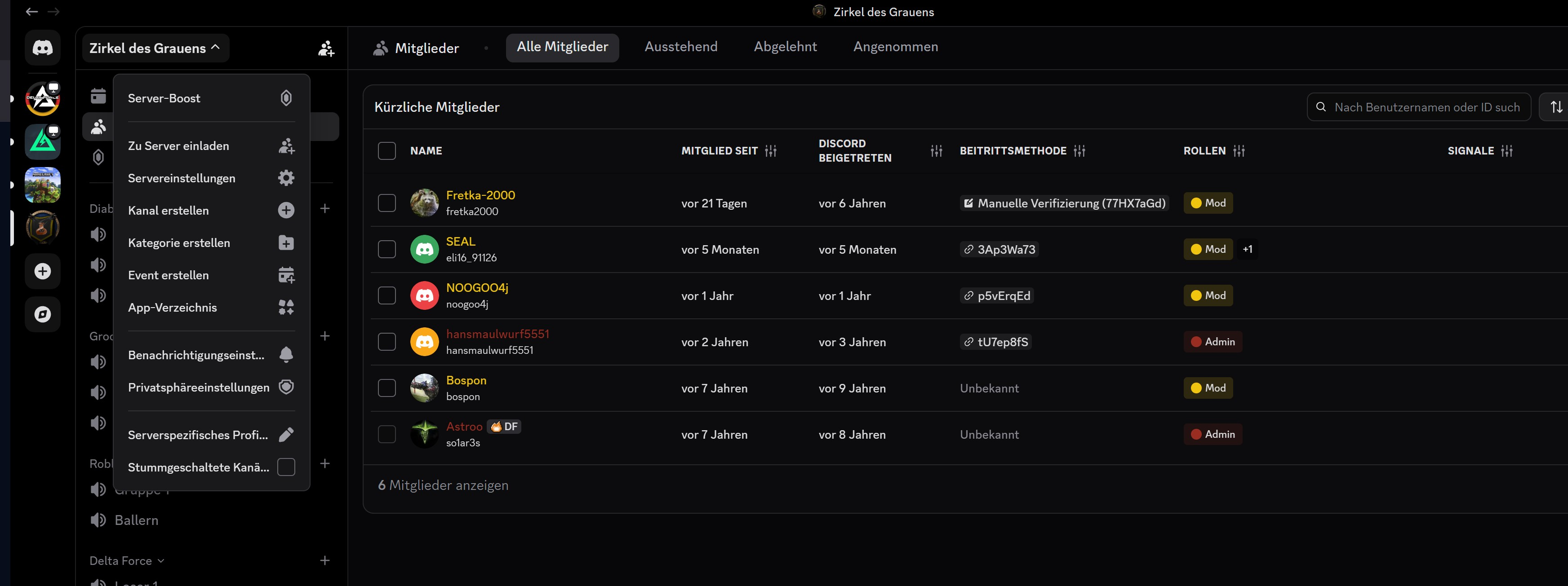Check the hansmaulwurf5551 row checkbox
The image size is (1568, 586).
coord(386,342)
